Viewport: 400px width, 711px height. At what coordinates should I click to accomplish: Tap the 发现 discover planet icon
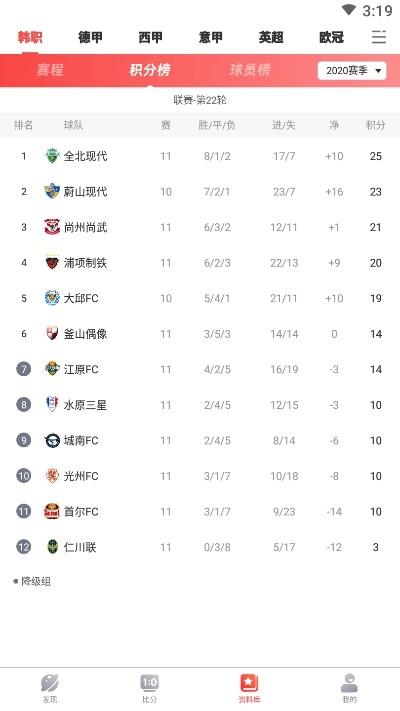tap(50, 683)
